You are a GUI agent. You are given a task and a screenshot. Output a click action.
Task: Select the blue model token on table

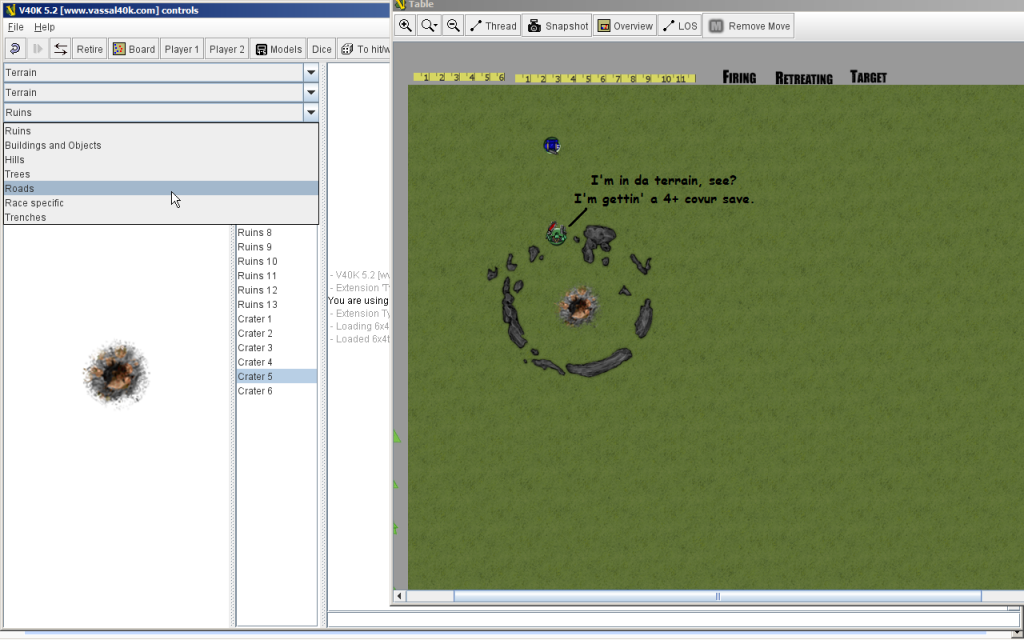click(x=552, y=146)
